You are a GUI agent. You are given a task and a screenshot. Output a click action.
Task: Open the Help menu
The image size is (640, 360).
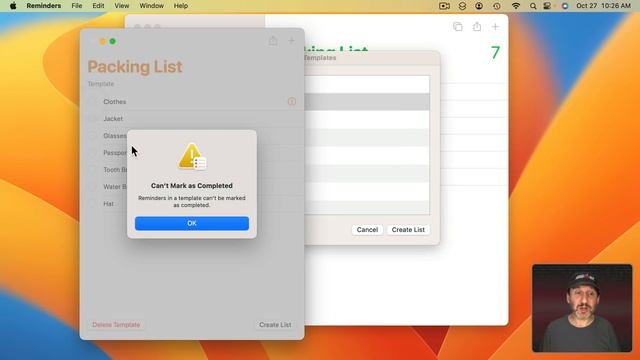click(x=181, y=6)
